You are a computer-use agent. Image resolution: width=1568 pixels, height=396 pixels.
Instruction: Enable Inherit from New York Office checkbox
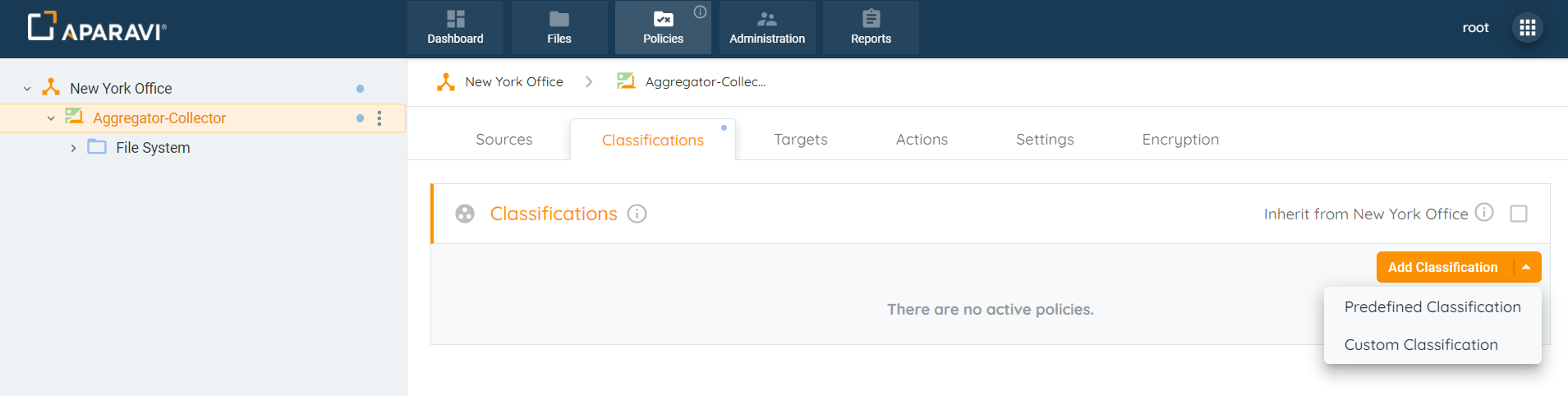[x=1519, y=214]
